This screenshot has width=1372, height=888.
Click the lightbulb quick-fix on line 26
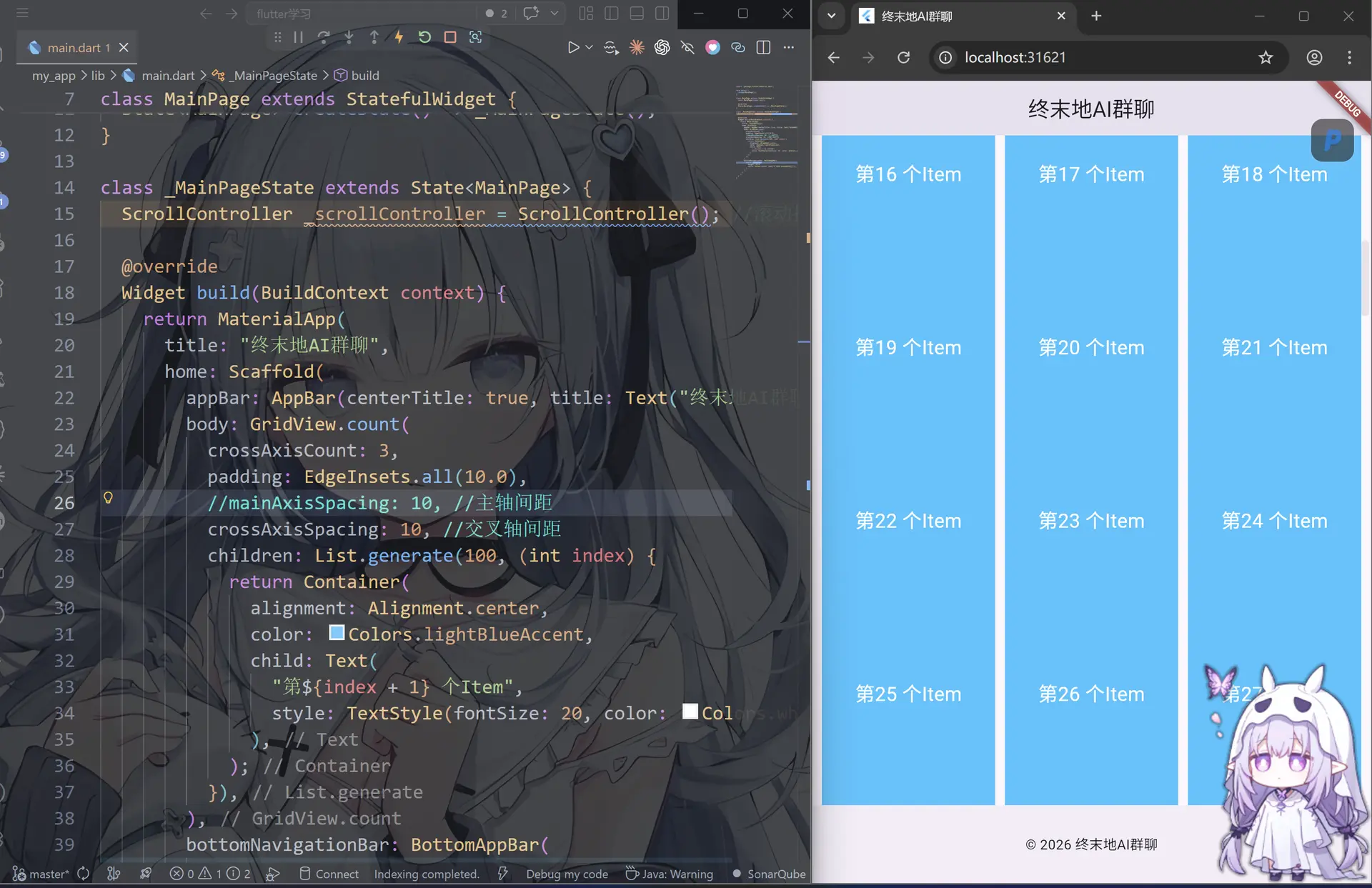108,498
